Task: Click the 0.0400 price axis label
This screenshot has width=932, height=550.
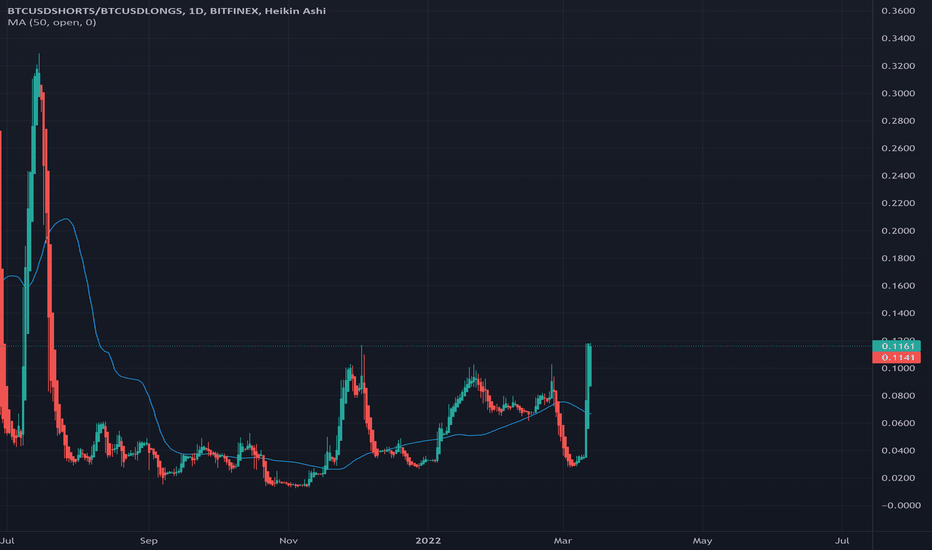Action: 898,450
